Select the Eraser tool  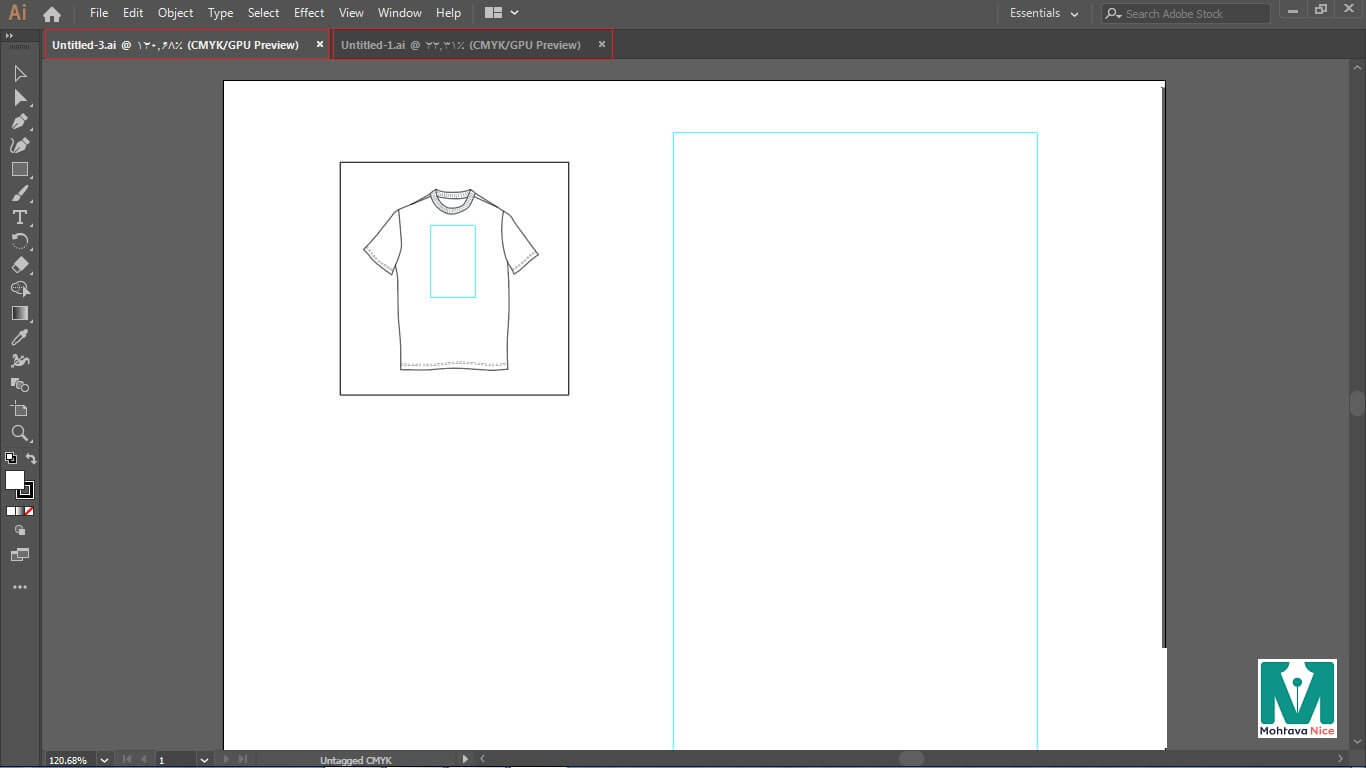(19, 266)
